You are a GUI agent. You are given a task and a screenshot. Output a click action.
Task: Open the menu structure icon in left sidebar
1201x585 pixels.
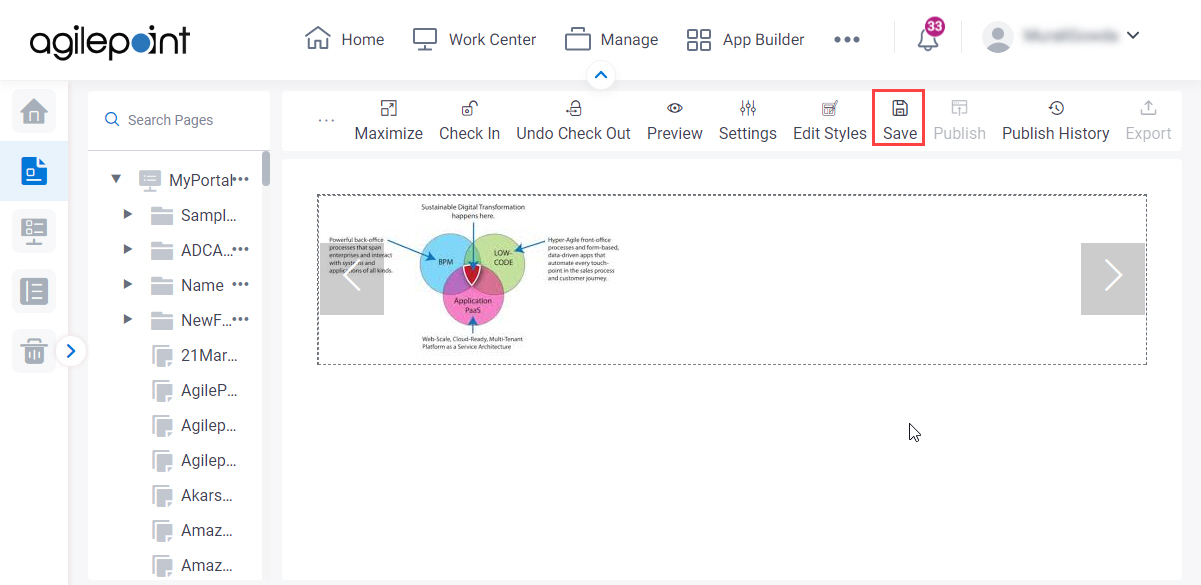click(34, 231)
